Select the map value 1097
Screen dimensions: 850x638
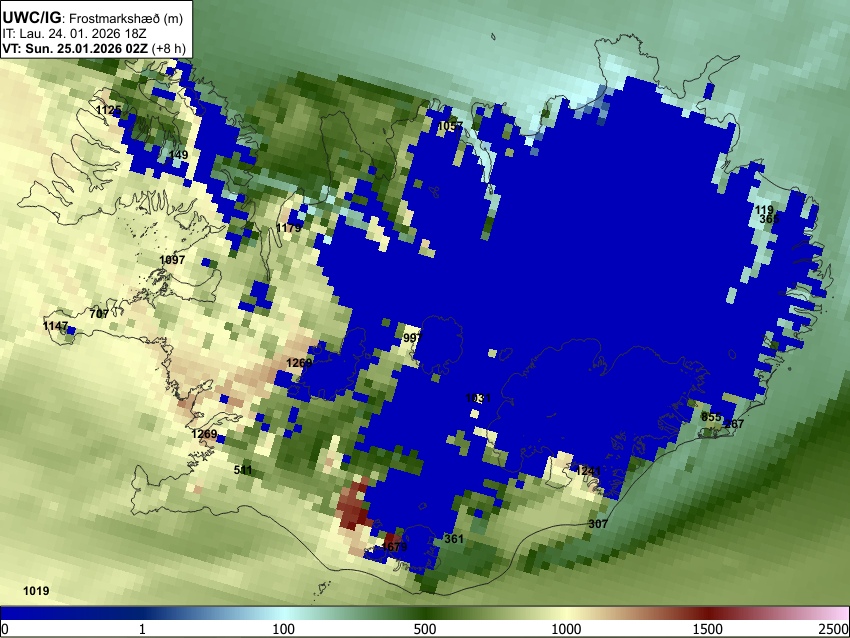[x=172, y=260]
